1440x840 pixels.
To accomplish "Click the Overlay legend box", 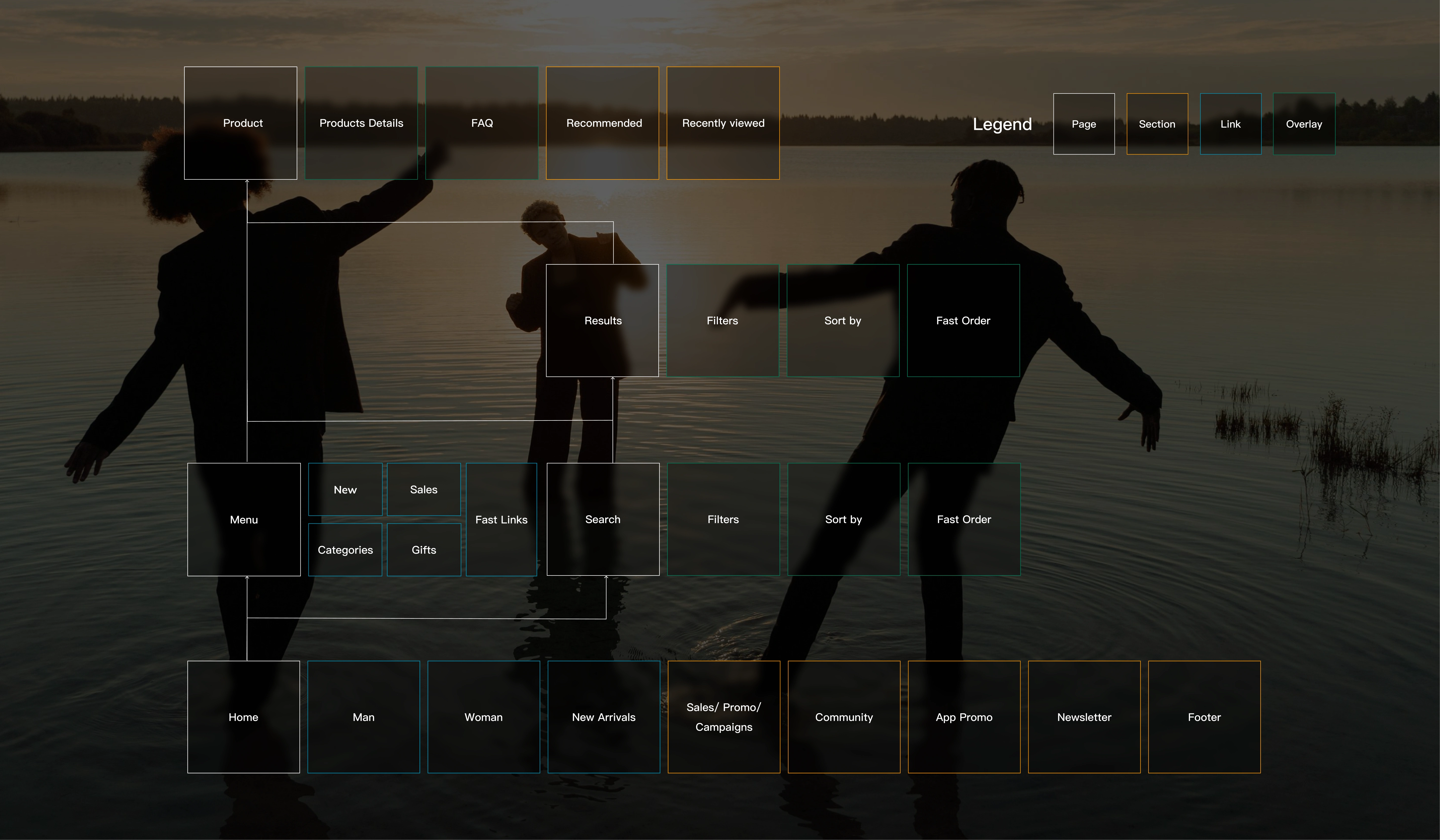I will [x=1304, y=124].
